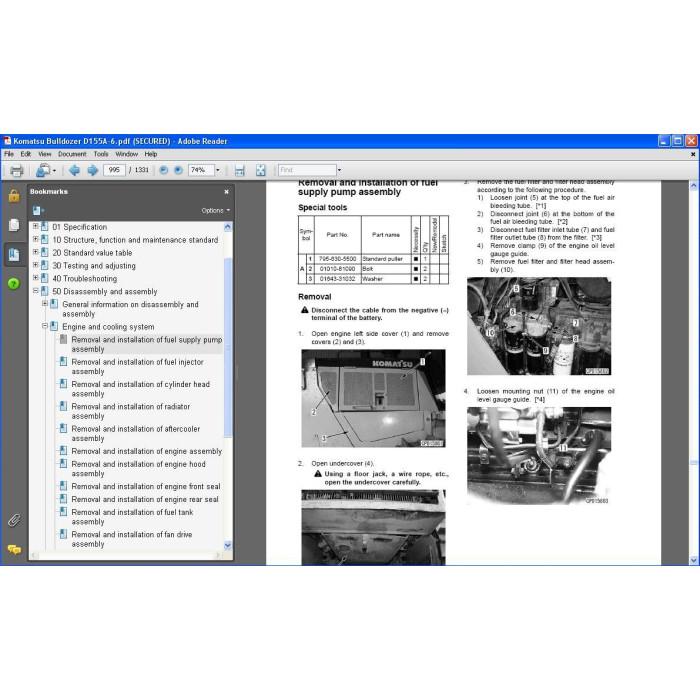700x700 pixels.
Task: Click the Bookmarks panel scroll-down arrow
Action: [x=228, y=545]
